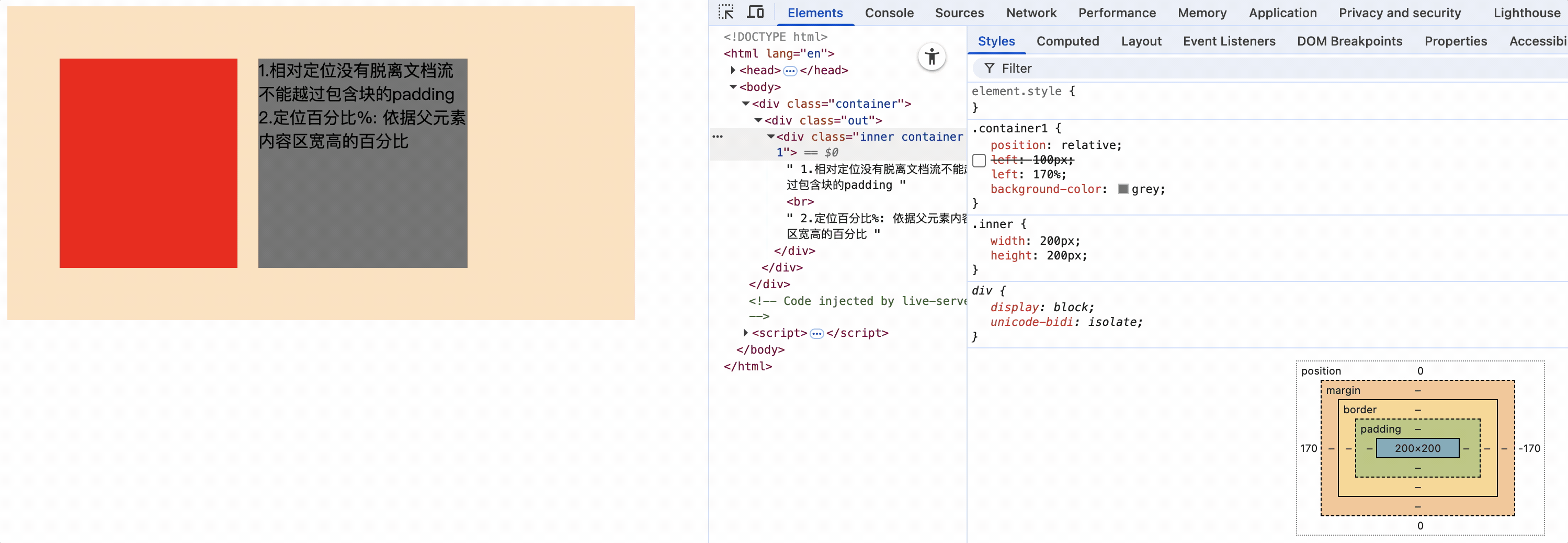This screenshot has height=543, width=1568.
Task: Select the live-server code comment node
Action: pyautogui.click(x=857, y=308)
